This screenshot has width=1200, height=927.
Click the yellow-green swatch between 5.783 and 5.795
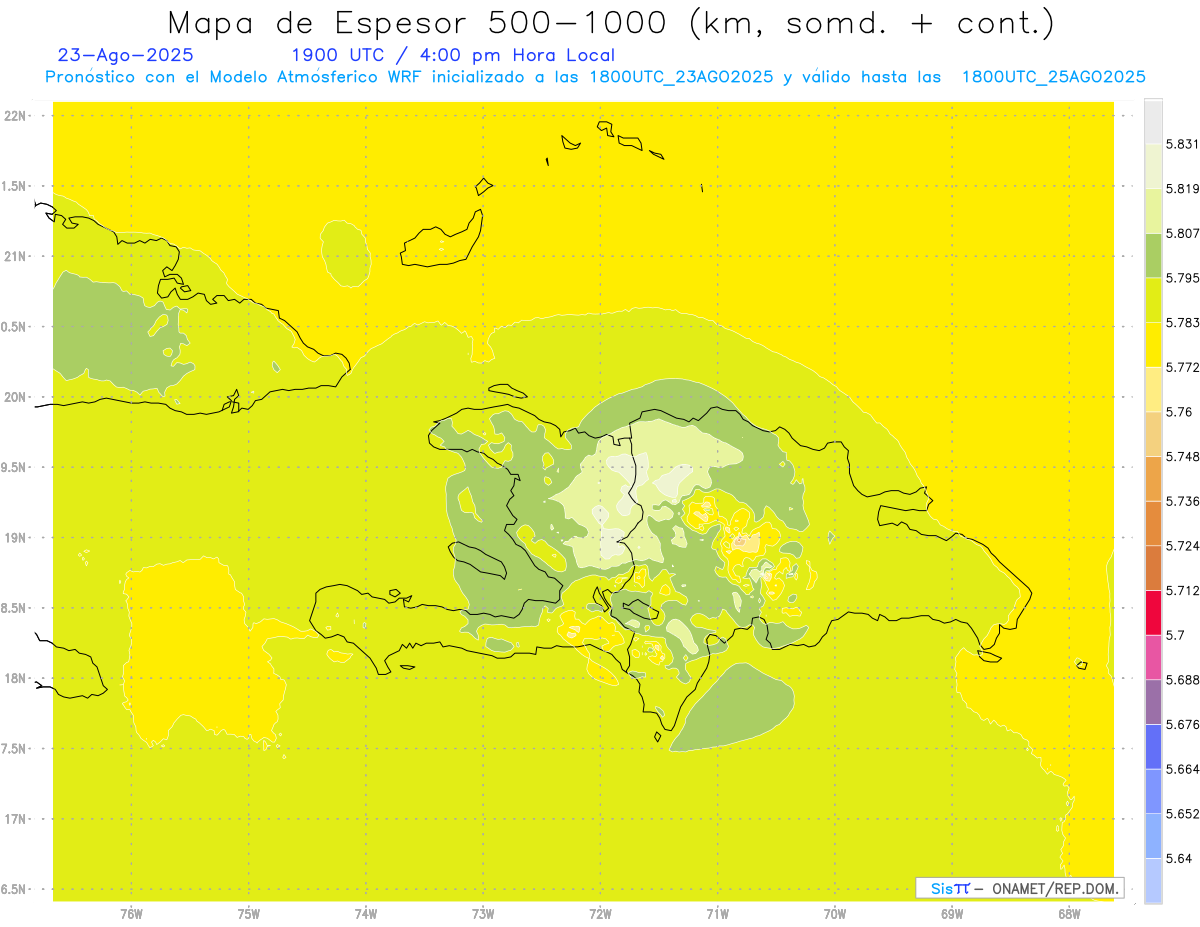point(1153,301)
